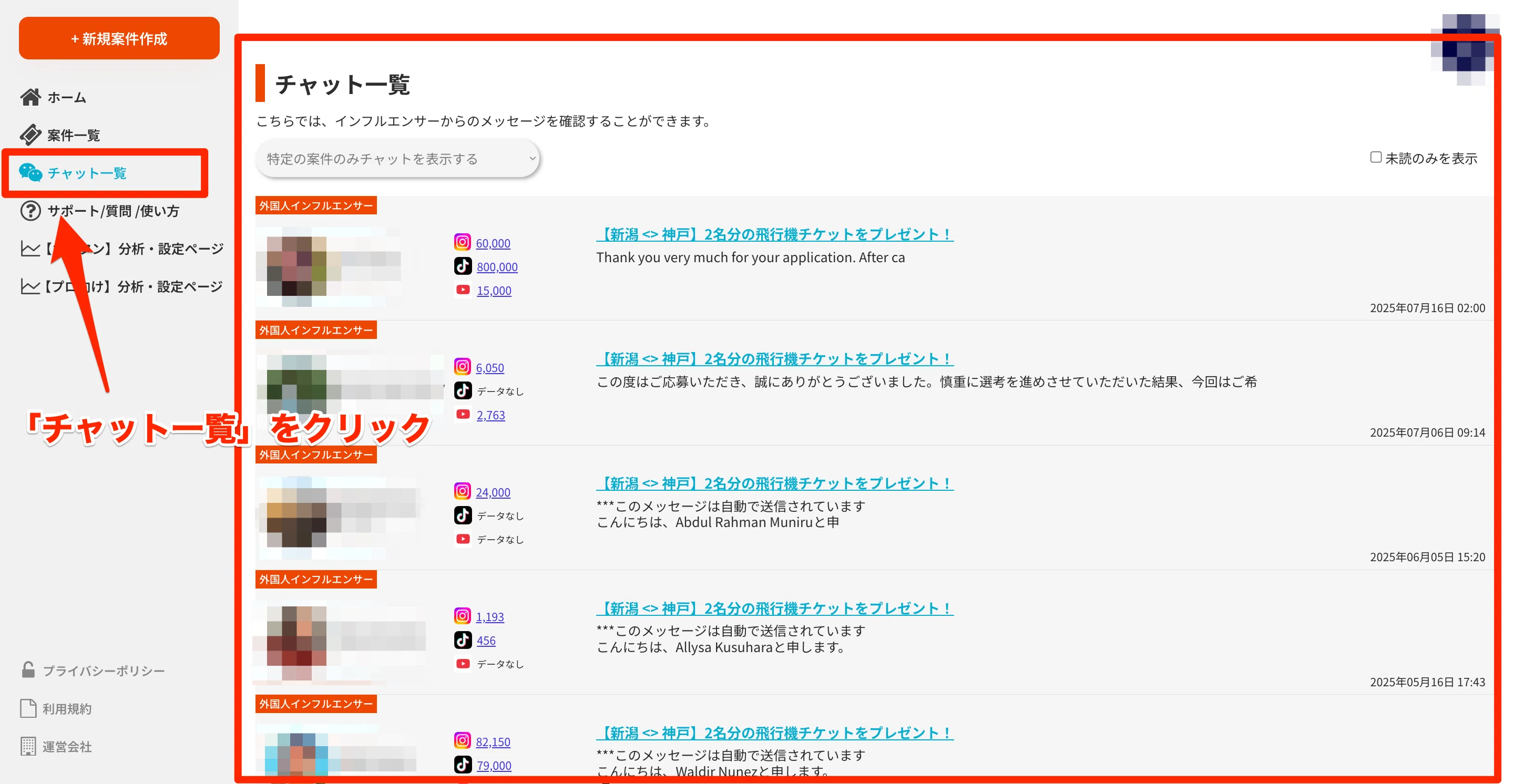This screenshot has width=1514, height=784.
Task: Open the 456 TikTok count link
Action: (486, 641)
